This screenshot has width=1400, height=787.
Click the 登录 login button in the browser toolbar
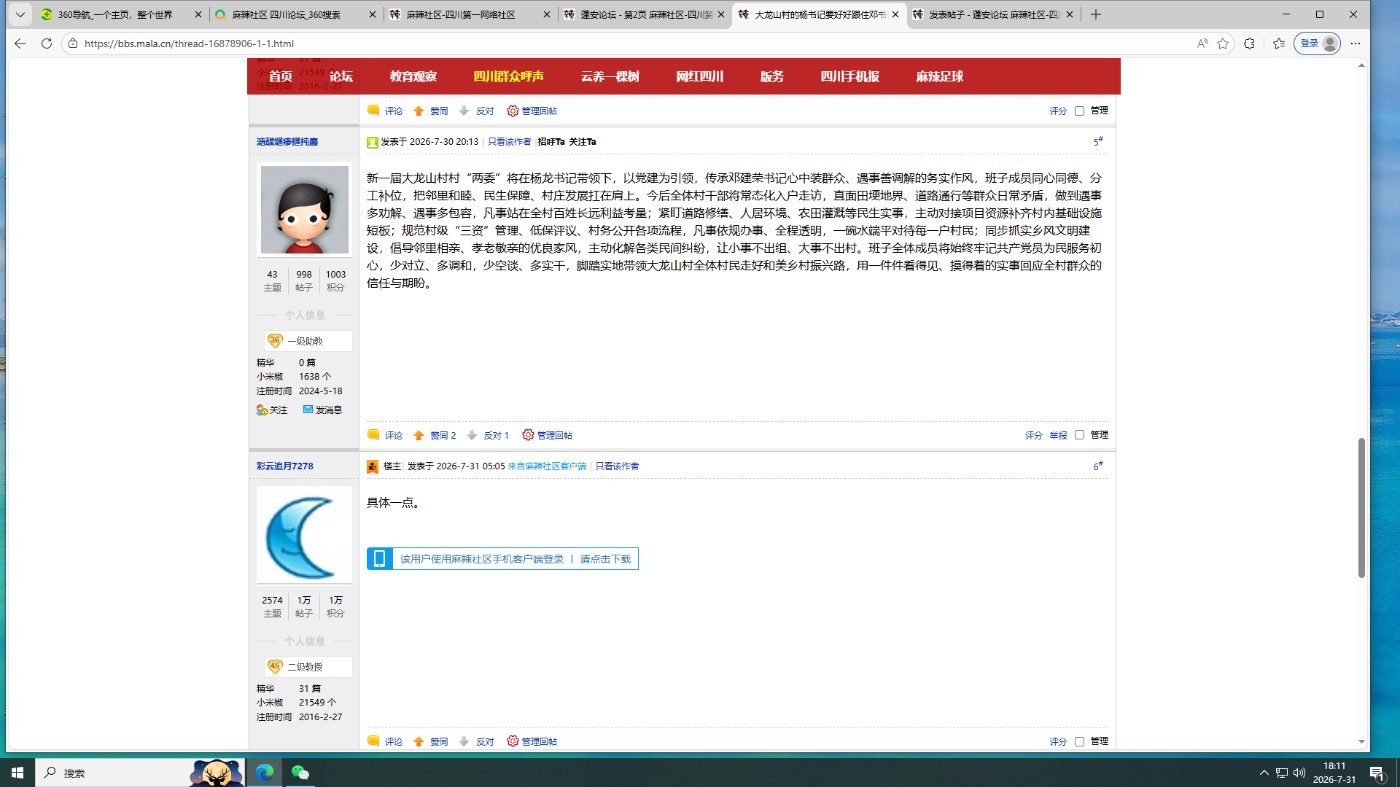[1318, 44]
